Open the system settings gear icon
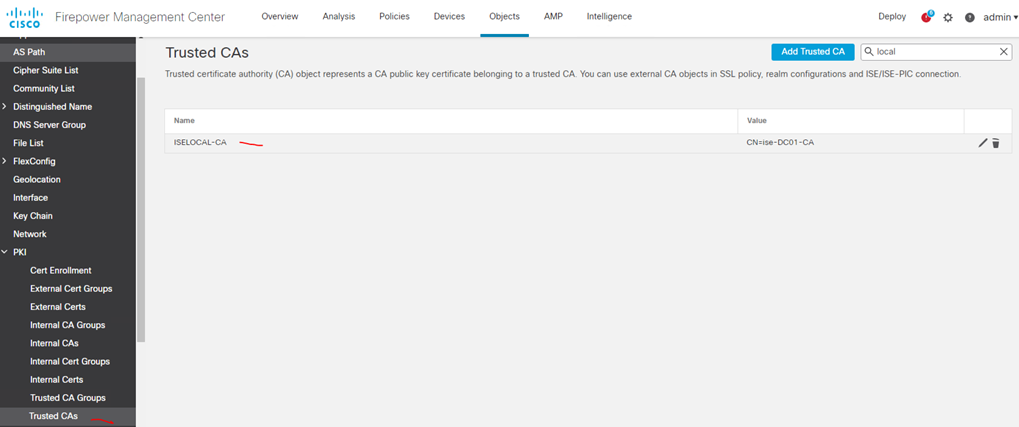The height and width of the screenshot is (427, 1019). pos(948,18)
